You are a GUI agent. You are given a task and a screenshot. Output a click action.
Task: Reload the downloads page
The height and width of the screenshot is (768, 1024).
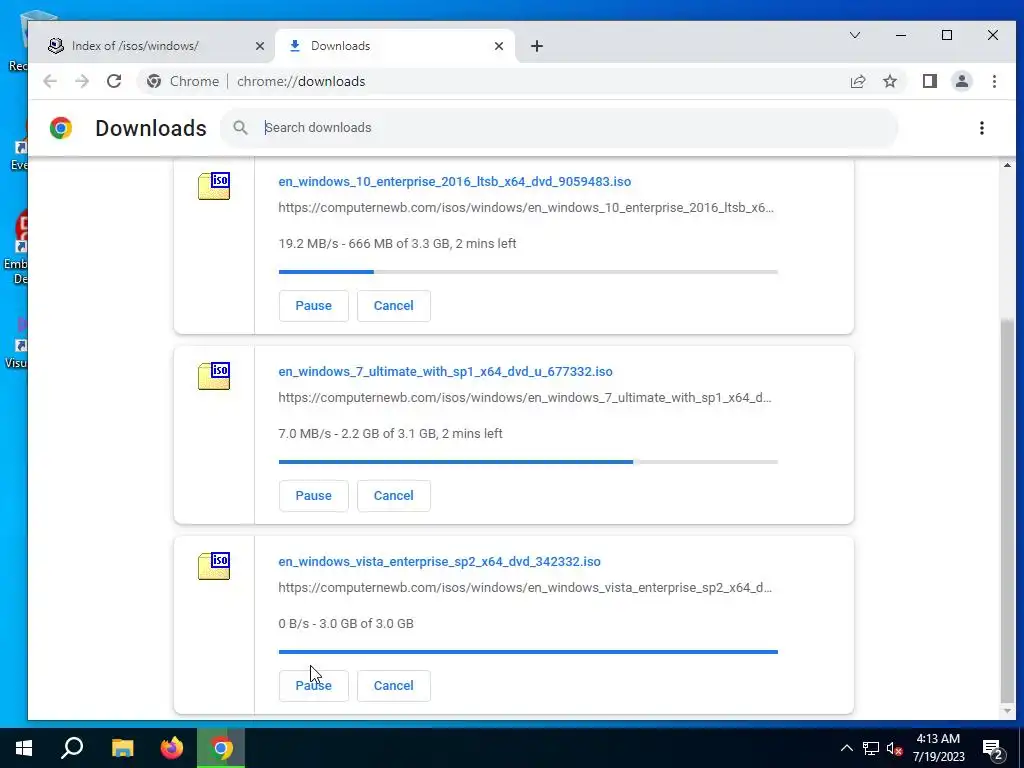tap(114, 82)
